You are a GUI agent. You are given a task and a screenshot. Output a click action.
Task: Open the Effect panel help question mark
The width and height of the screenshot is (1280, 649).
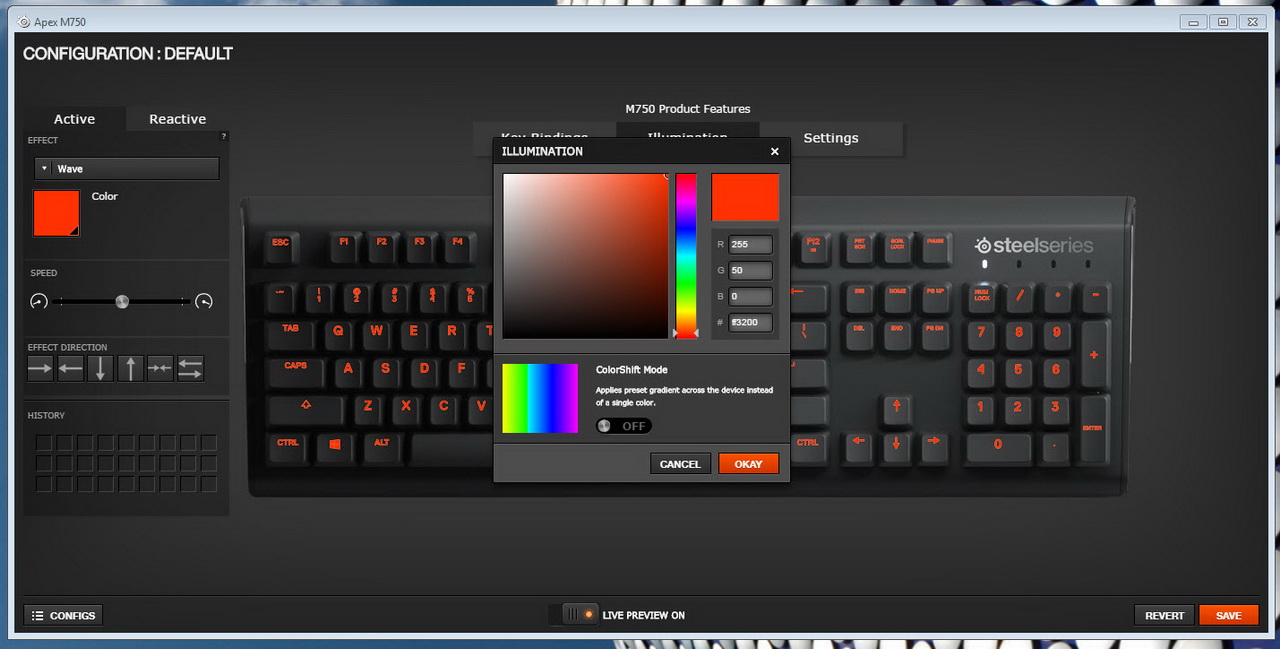pos(223,136)
